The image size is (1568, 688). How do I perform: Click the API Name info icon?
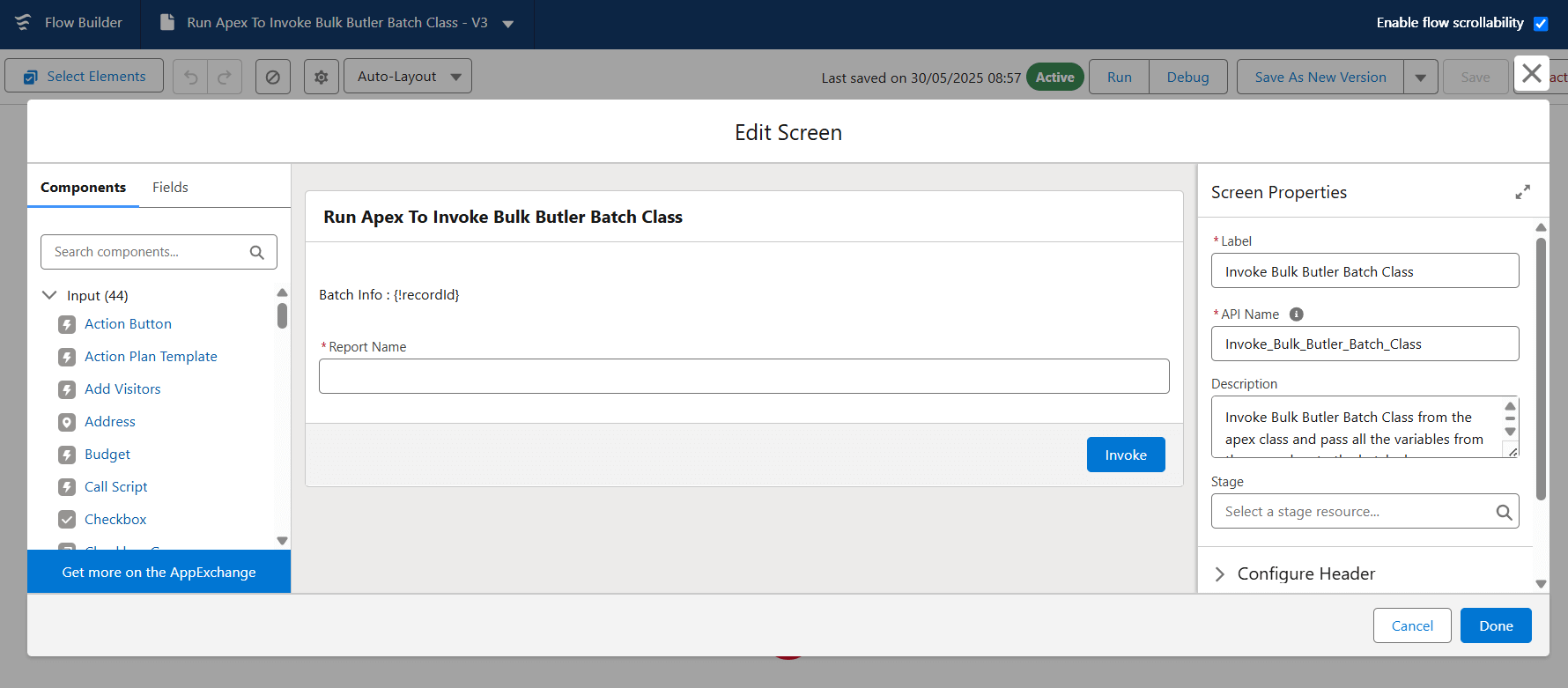point(1297,314)
